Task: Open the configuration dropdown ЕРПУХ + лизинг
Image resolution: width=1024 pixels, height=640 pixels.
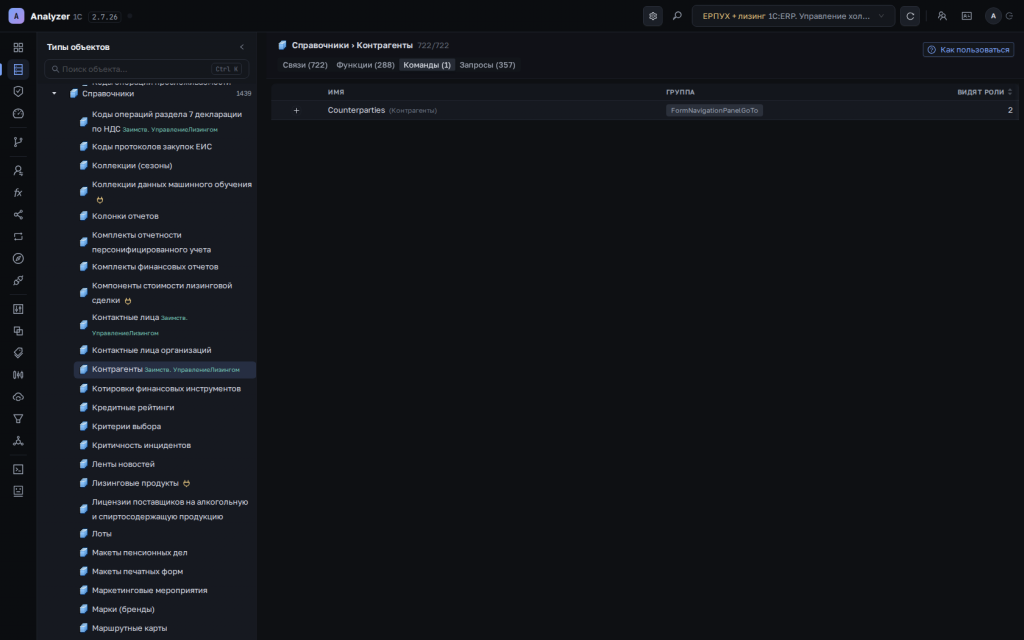Action: [793, 16]
